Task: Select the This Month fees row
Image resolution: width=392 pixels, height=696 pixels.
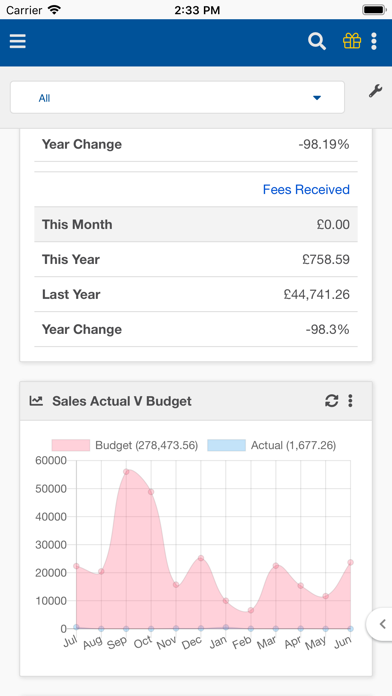Action: pos(196,224)
